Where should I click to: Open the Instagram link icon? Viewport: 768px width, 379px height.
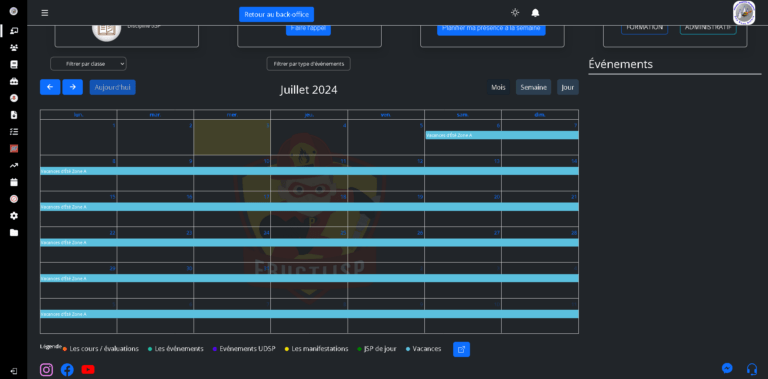coord(47,369)
